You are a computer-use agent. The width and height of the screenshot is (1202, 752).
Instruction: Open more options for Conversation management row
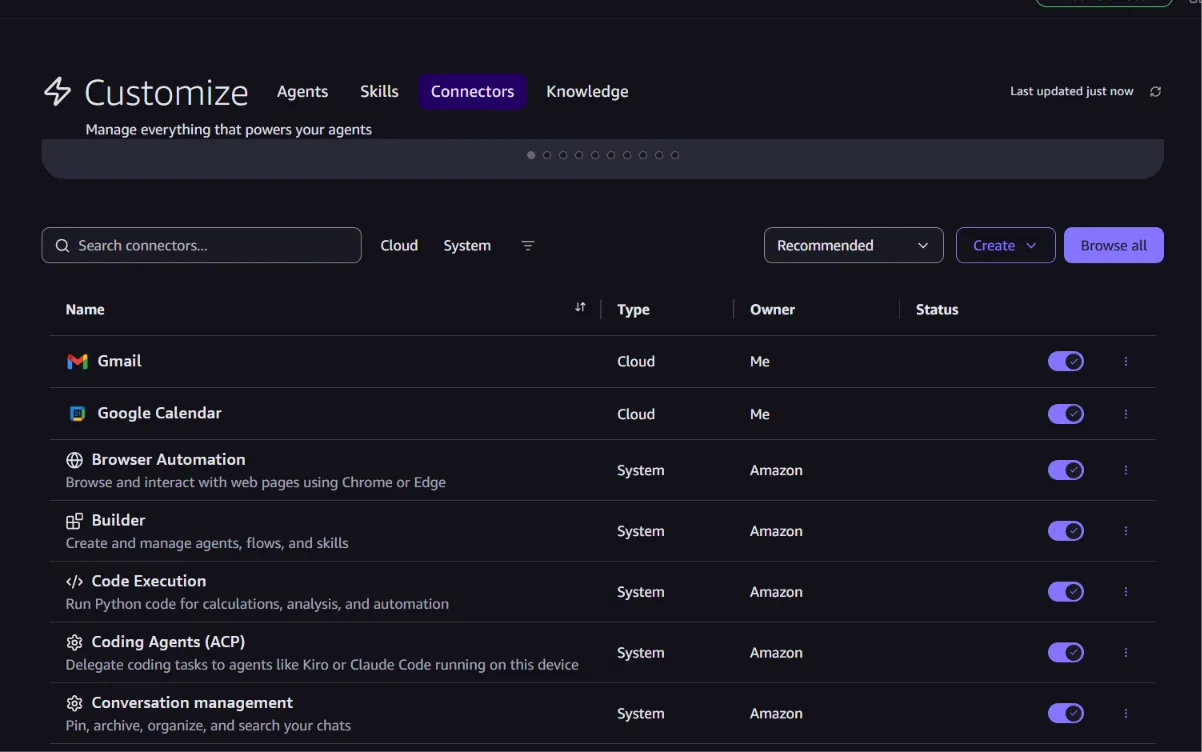(1126, 713)
